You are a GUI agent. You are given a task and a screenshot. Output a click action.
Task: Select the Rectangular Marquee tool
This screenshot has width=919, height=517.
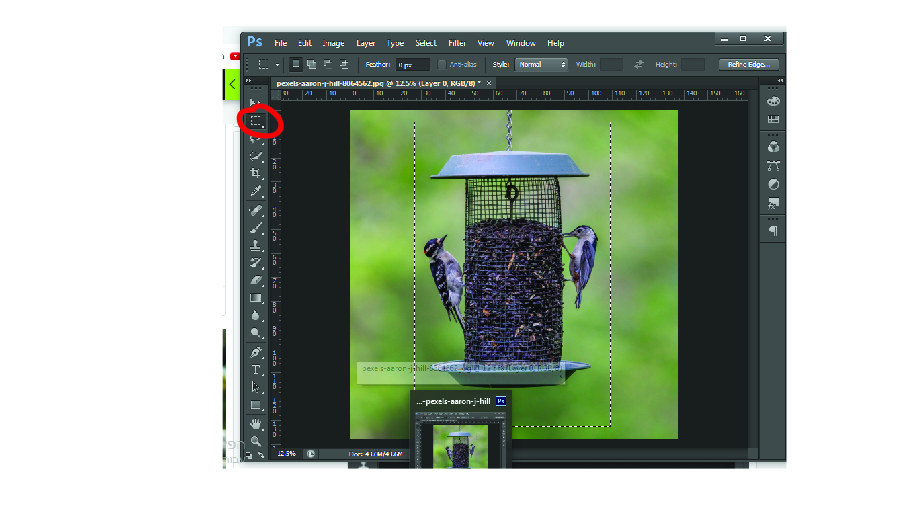(x=256, y=121)
